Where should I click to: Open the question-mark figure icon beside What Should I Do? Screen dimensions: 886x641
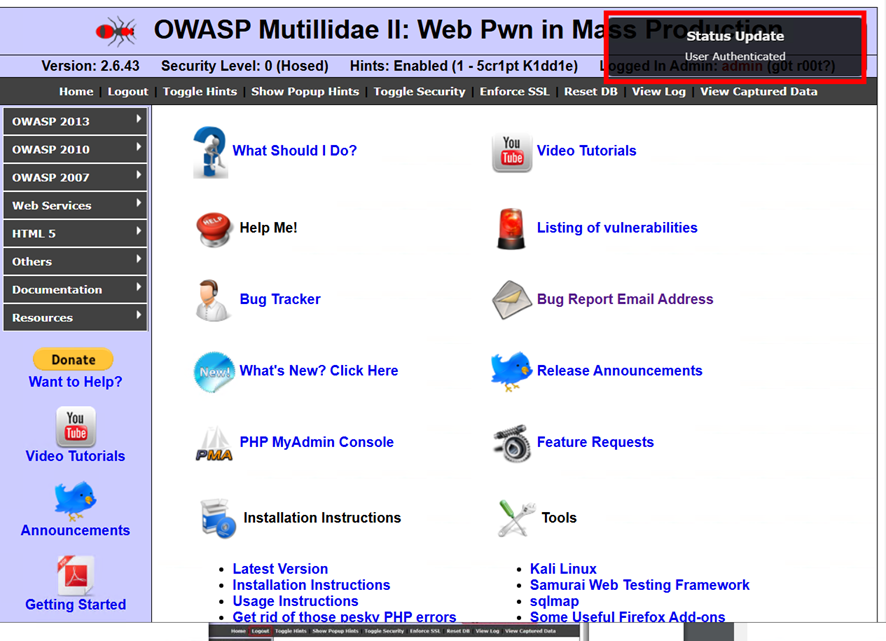[x=210, y=152]
